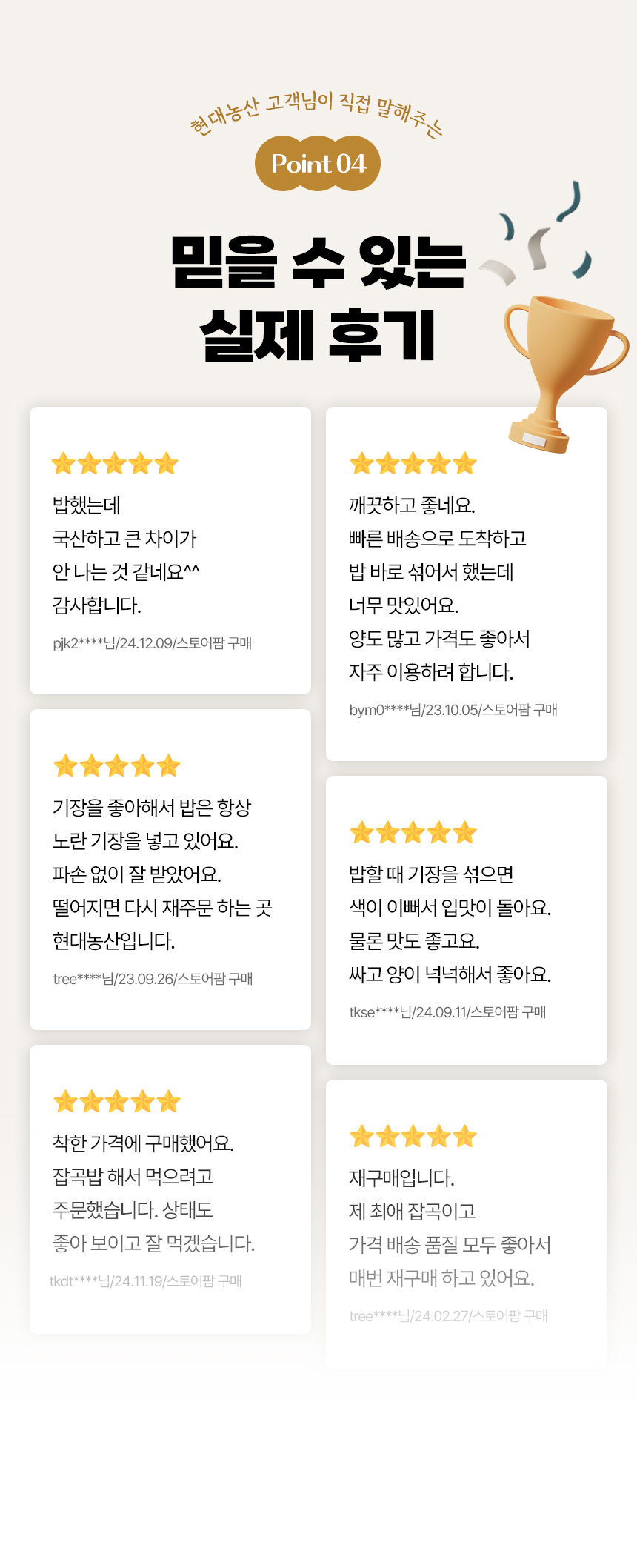The width and height of the screenshot is (637, 1568).
Task: Select the '싸고 양이 넉넉해서 좋아요' line
Action: (450, 974)
